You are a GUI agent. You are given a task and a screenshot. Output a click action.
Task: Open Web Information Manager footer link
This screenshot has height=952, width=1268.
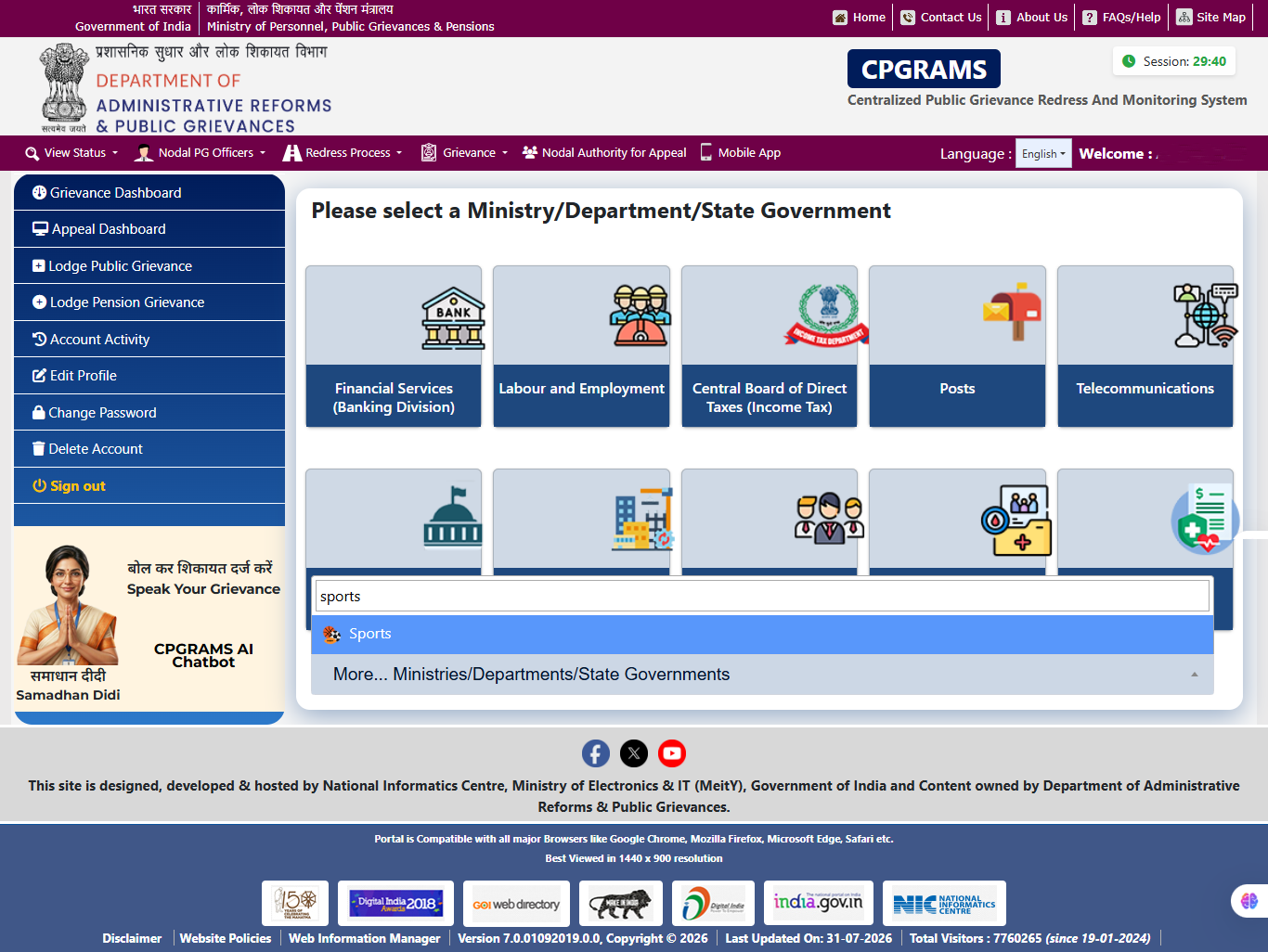(x=365, y=938)
